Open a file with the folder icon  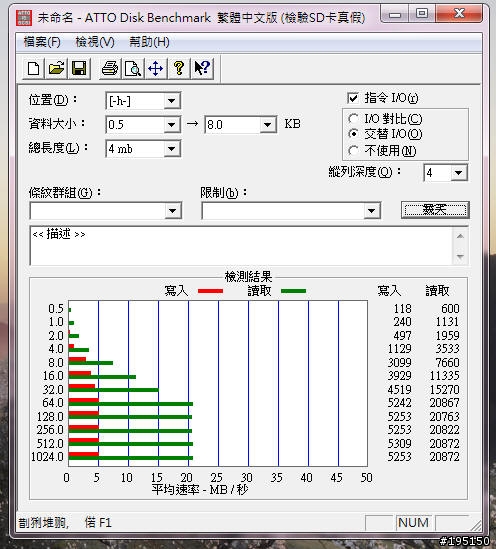56,68
